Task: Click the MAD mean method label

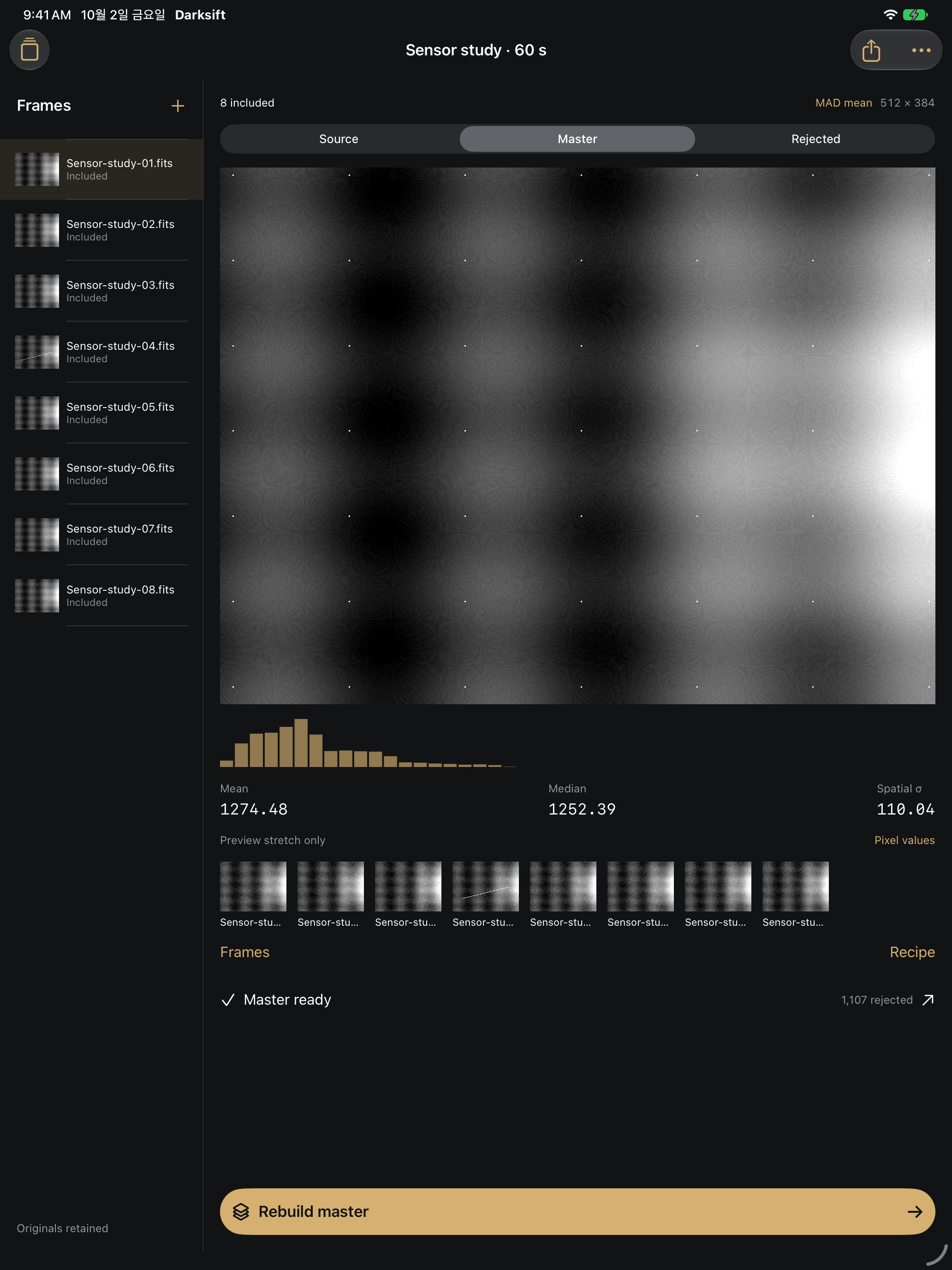Action: [x=844, y=103]
